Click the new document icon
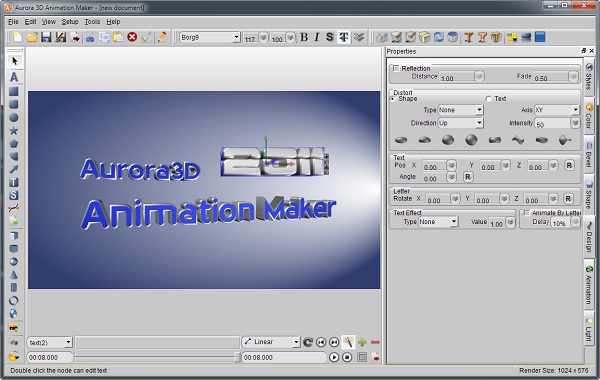This screenshot has width=600, height=380. 18,37
